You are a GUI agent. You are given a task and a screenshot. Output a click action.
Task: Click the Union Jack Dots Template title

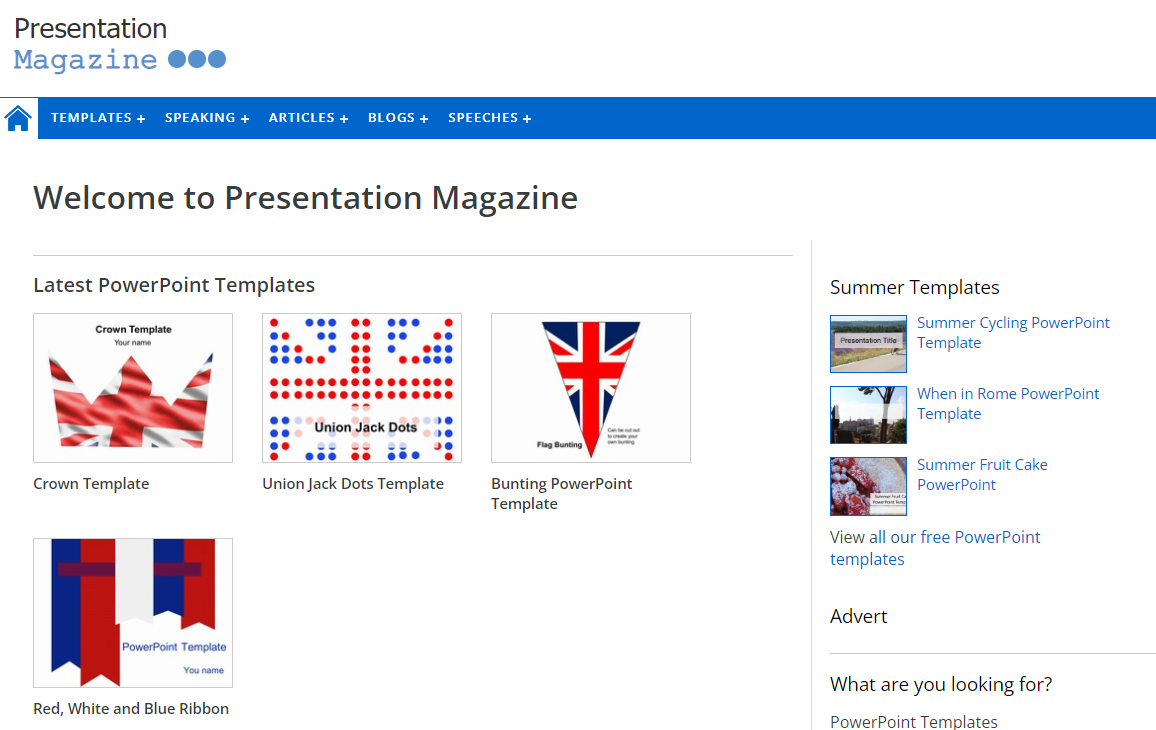pyautogui.click(x=353, y=484)
